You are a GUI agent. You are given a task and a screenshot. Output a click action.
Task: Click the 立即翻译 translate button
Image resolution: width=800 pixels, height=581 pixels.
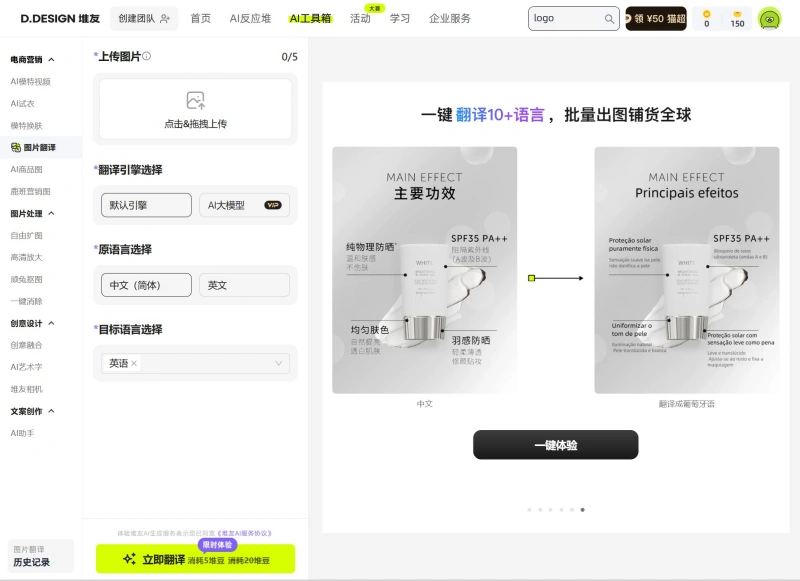[196, 561]
